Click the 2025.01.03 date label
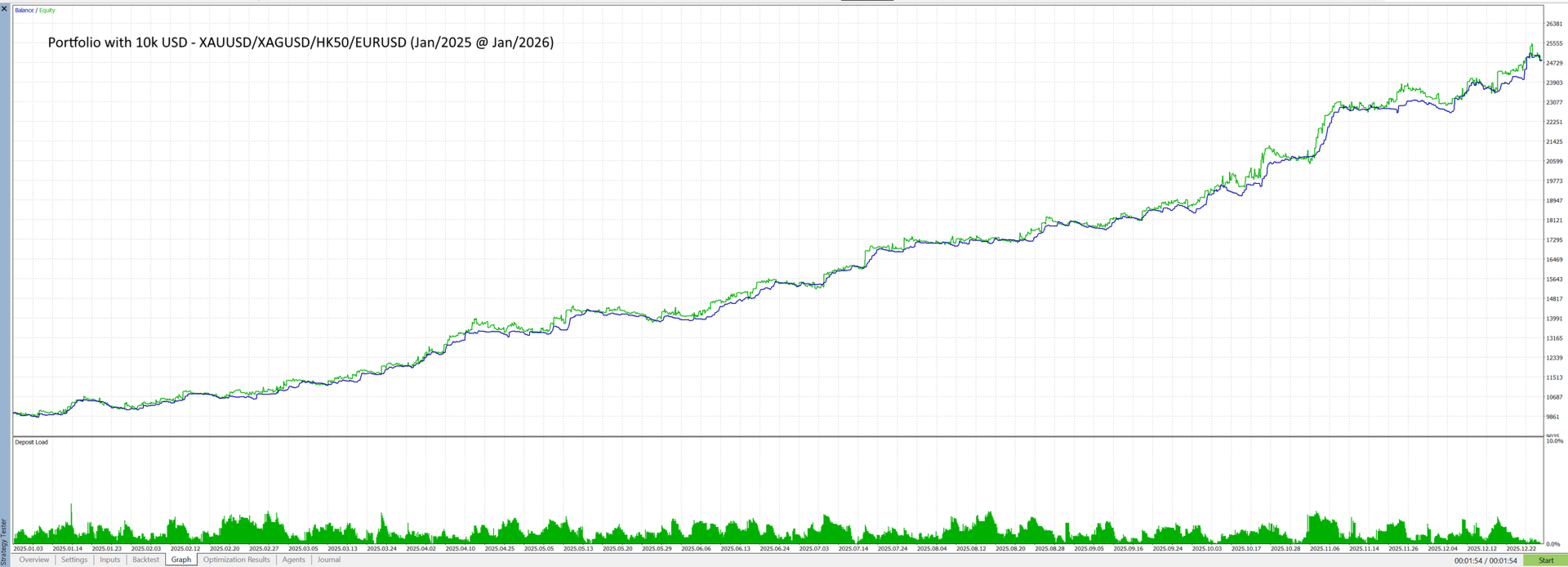The image size is (1568, 567). coord(28,549)
